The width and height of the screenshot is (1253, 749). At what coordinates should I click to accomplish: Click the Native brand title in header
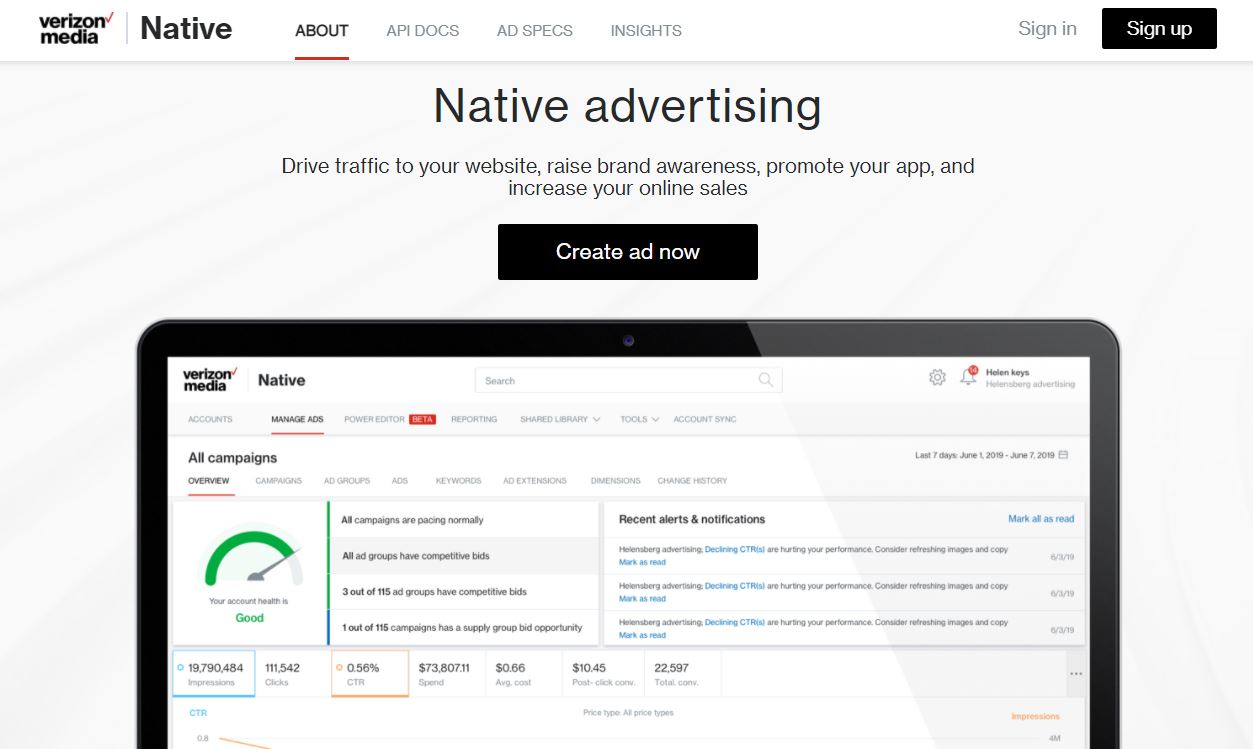pos(186,28)
